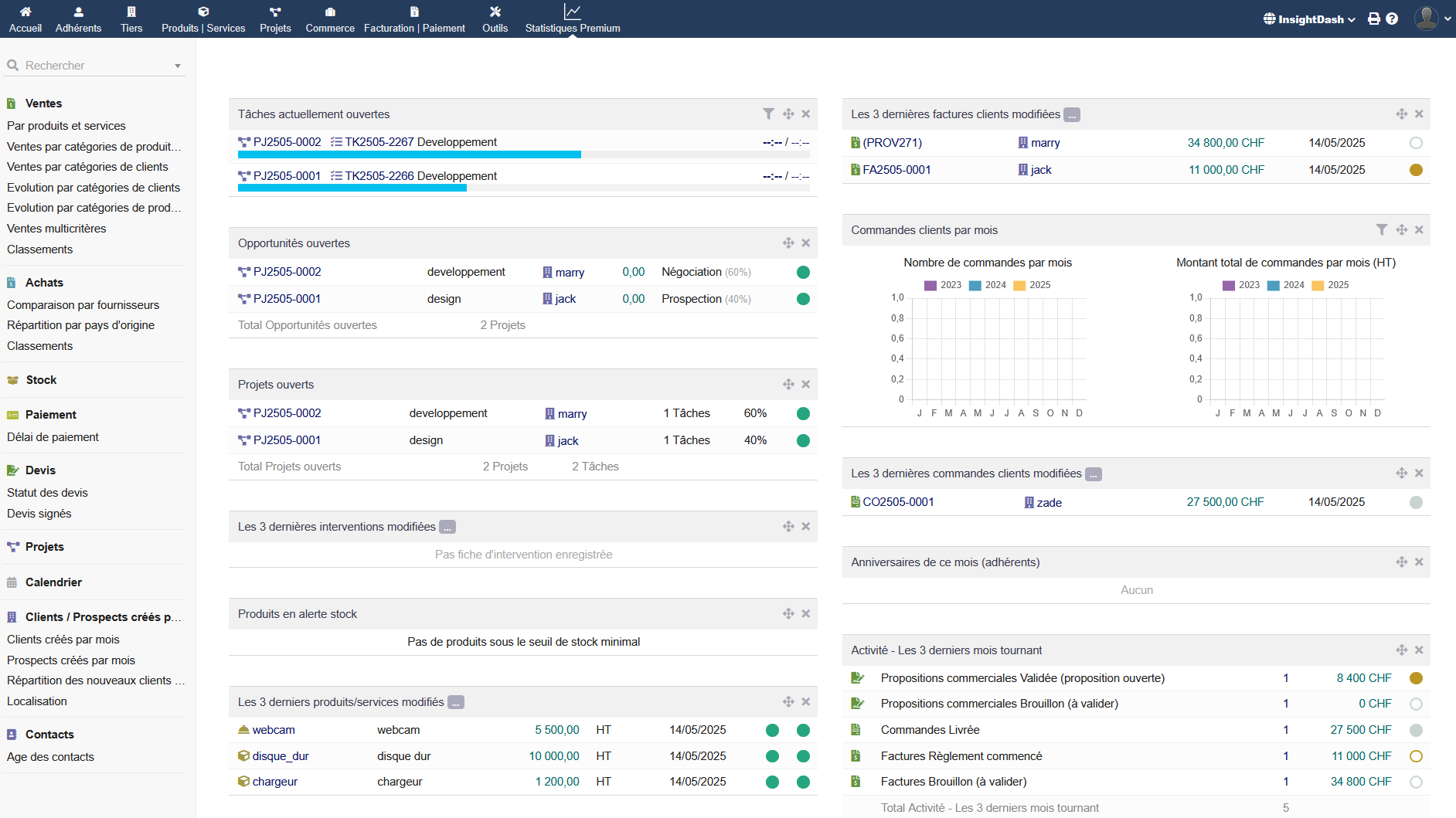Open invoice FA2505-0001 link
Viewport: 1456px width, 818px height.
tap(896, 170)
